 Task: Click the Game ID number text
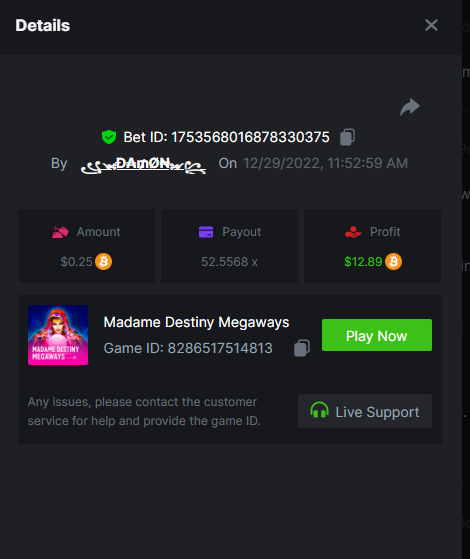click(220, 348)
